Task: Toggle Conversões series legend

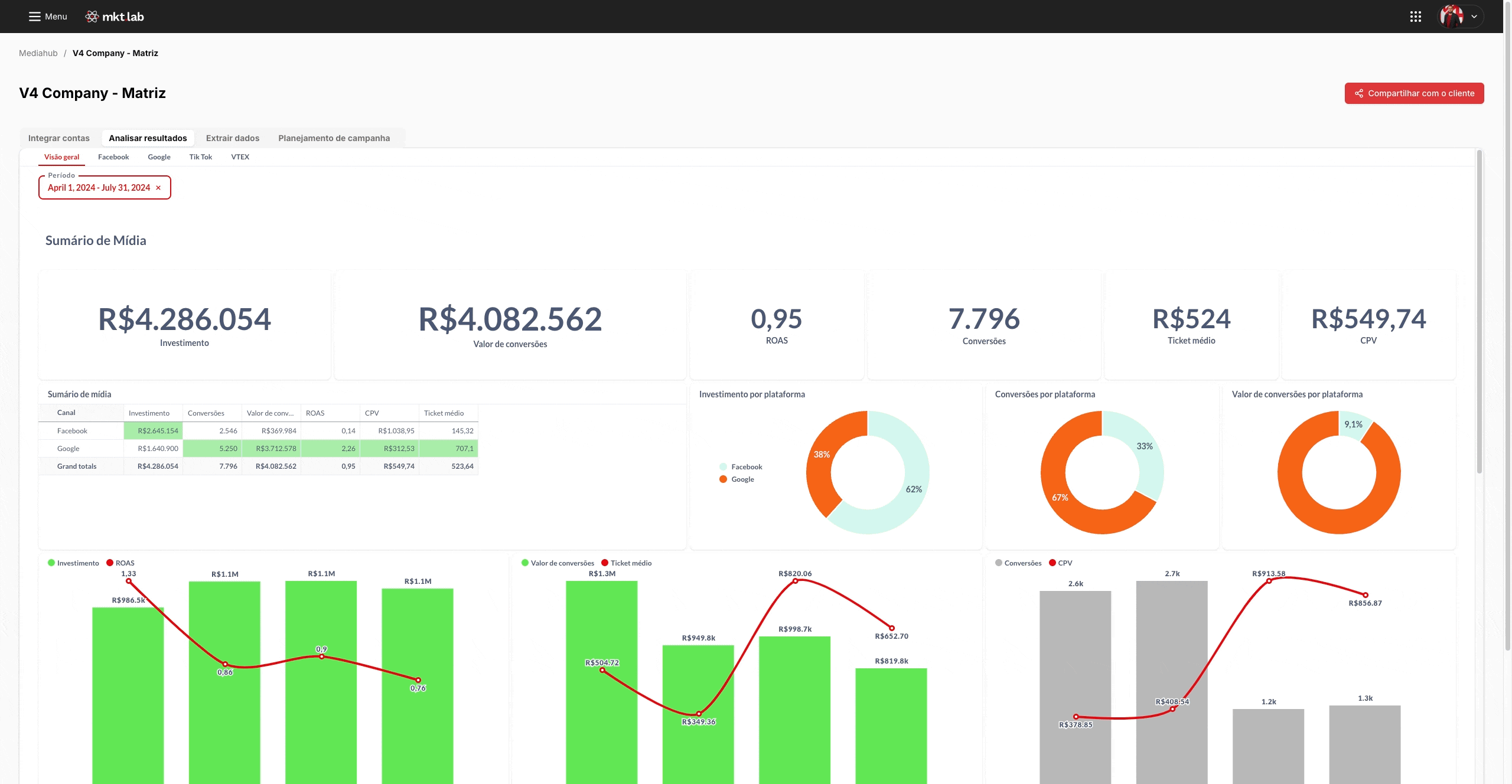Action: point(1018,563)
